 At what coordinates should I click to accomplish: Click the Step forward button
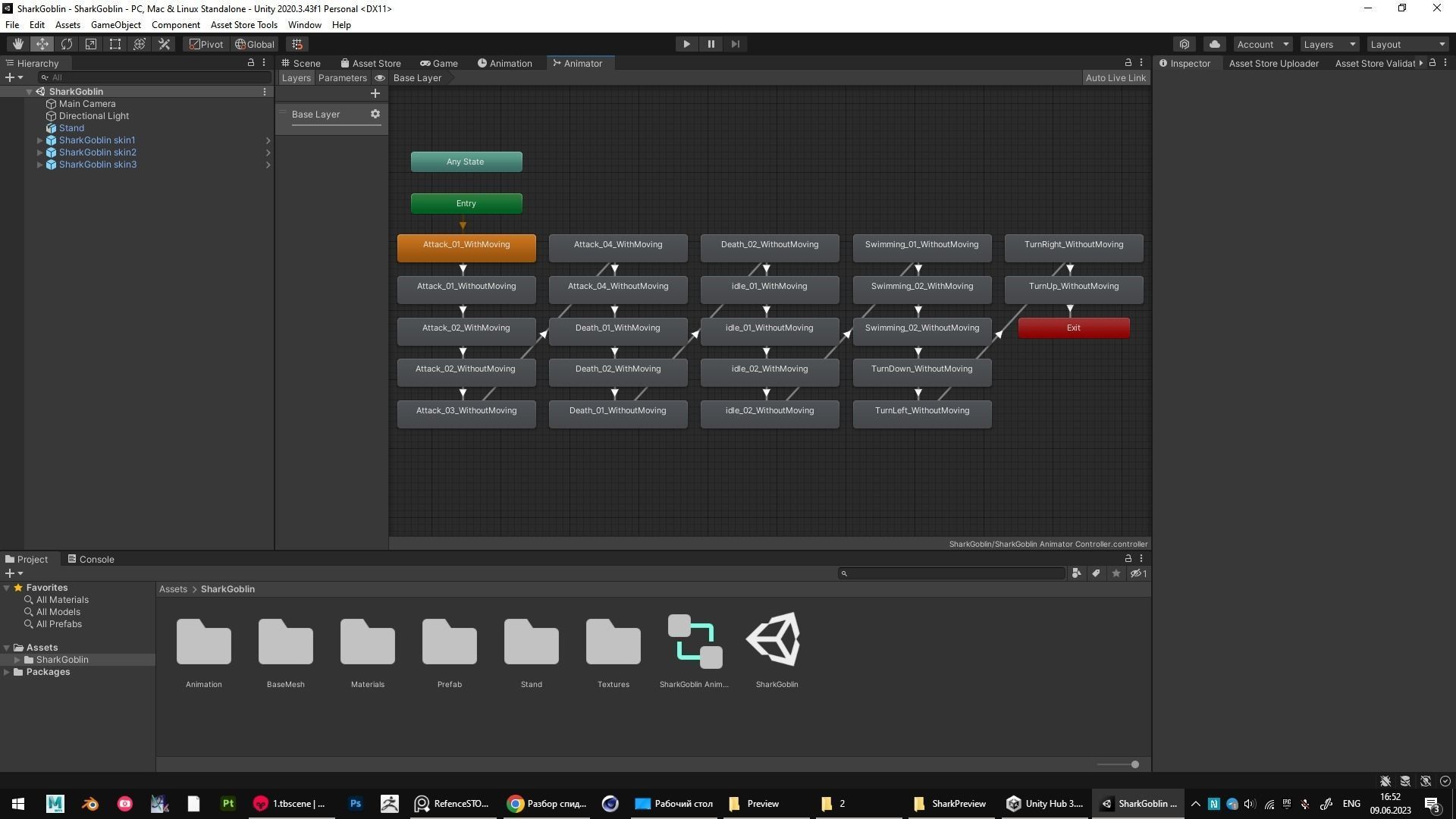click(x=735, y=44)
